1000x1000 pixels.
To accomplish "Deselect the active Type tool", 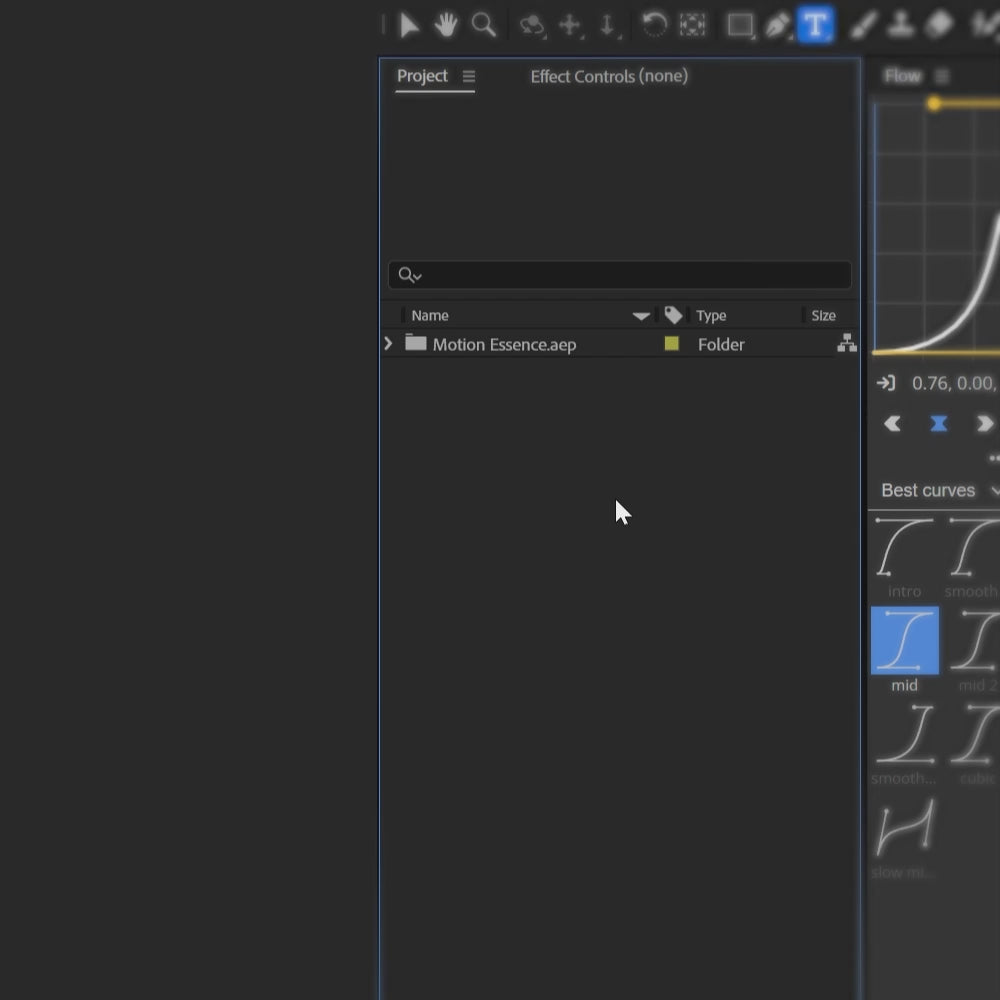I will click(x=815, y=25).
